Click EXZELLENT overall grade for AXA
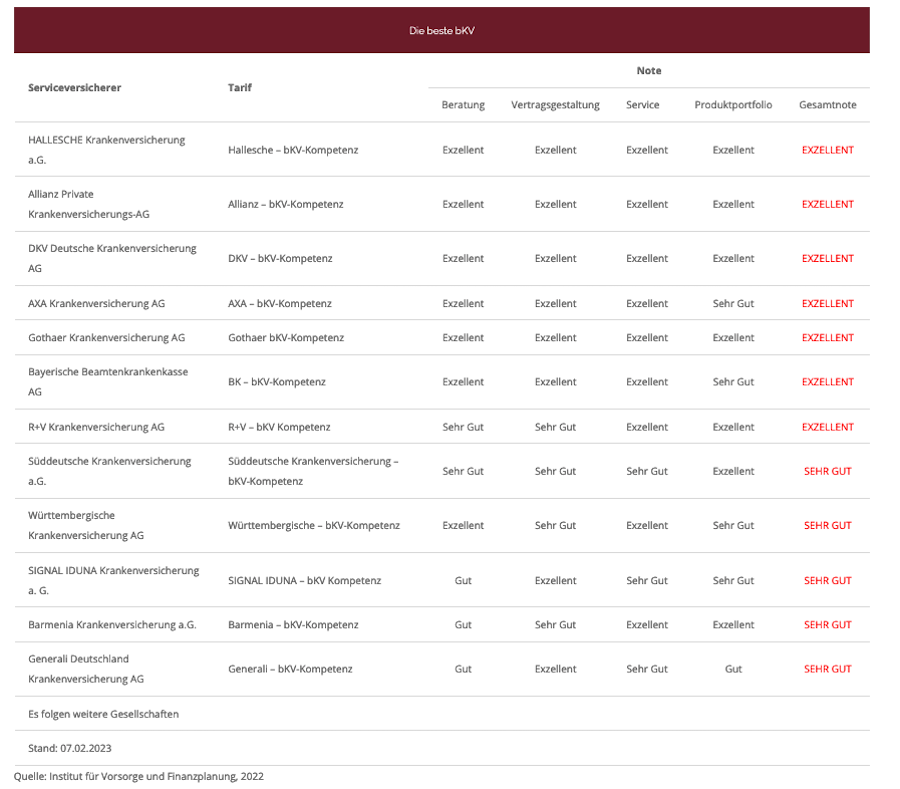 [827, 303]
